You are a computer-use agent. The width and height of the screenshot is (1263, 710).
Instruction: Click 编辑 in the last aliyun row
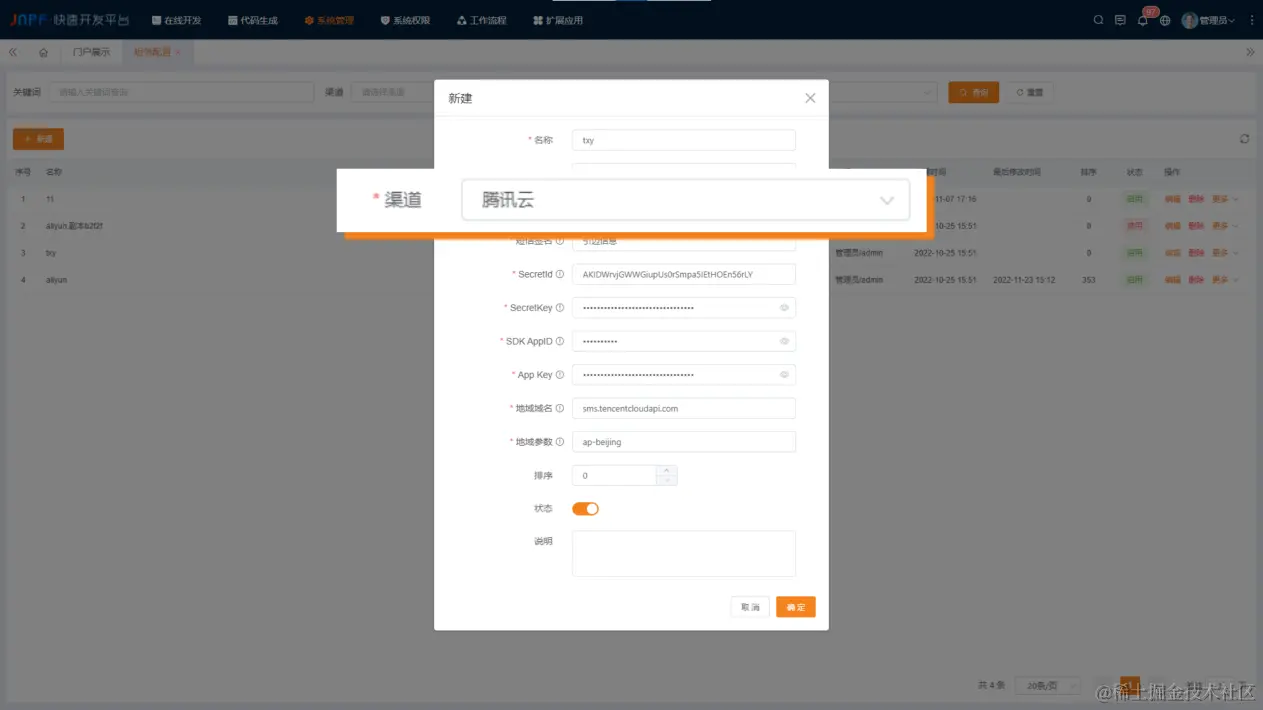(1172, 280)
